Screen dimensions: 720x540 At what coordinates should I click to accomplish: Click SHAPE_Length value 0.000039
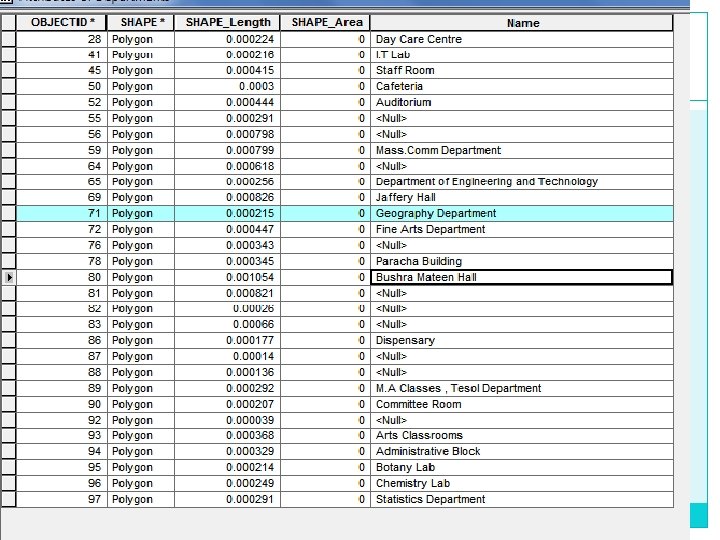point(227,421)
